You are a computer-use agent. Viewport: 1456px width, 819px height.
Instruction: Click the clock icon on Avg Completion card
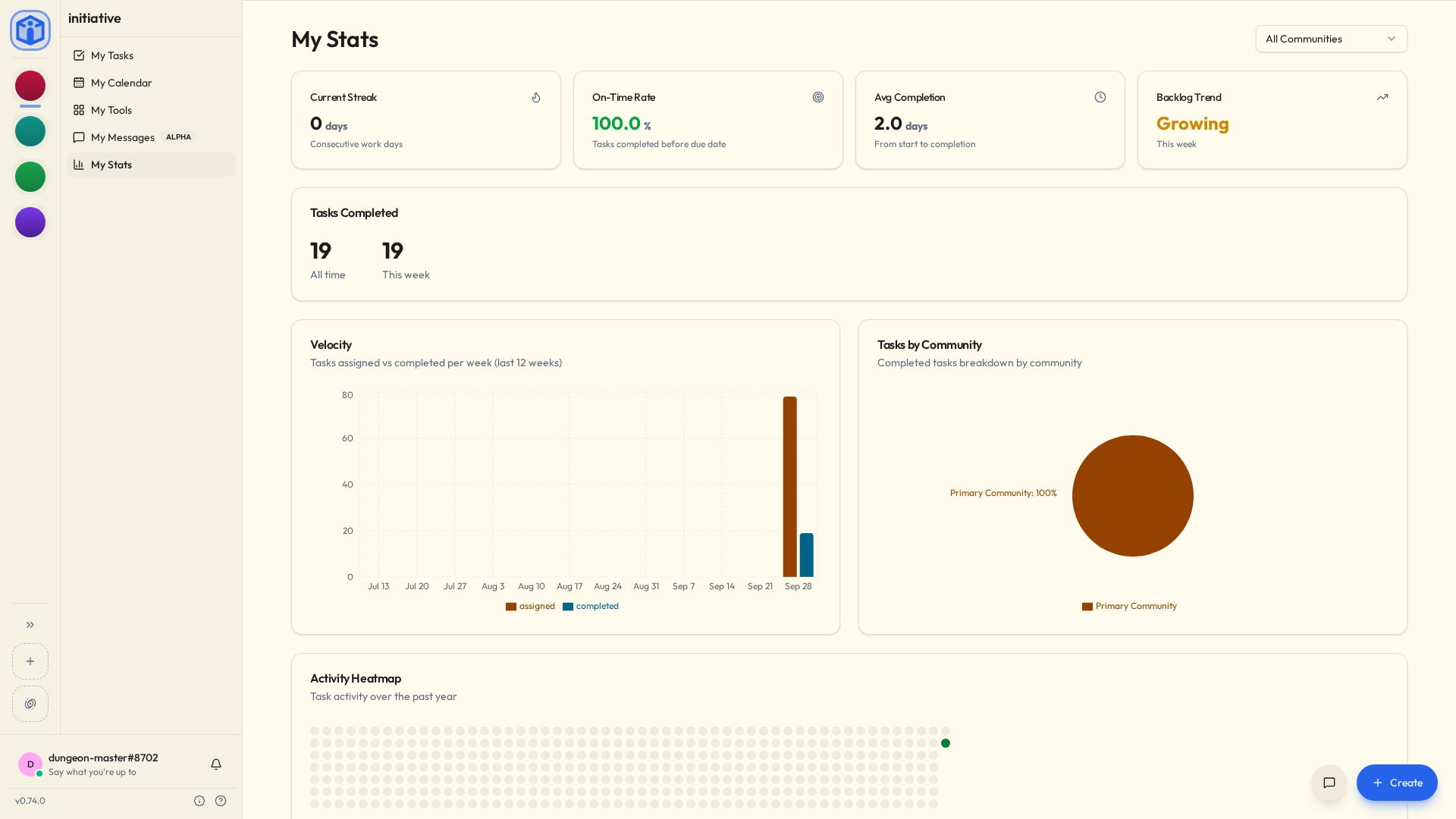coord(1100,97)
